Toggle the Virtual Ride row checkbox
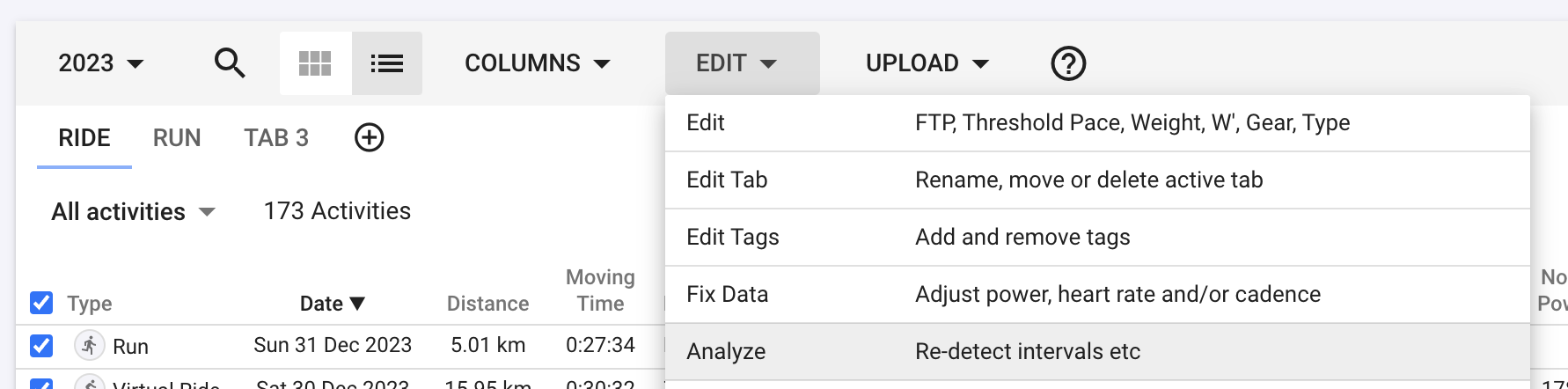 point(41,385)
